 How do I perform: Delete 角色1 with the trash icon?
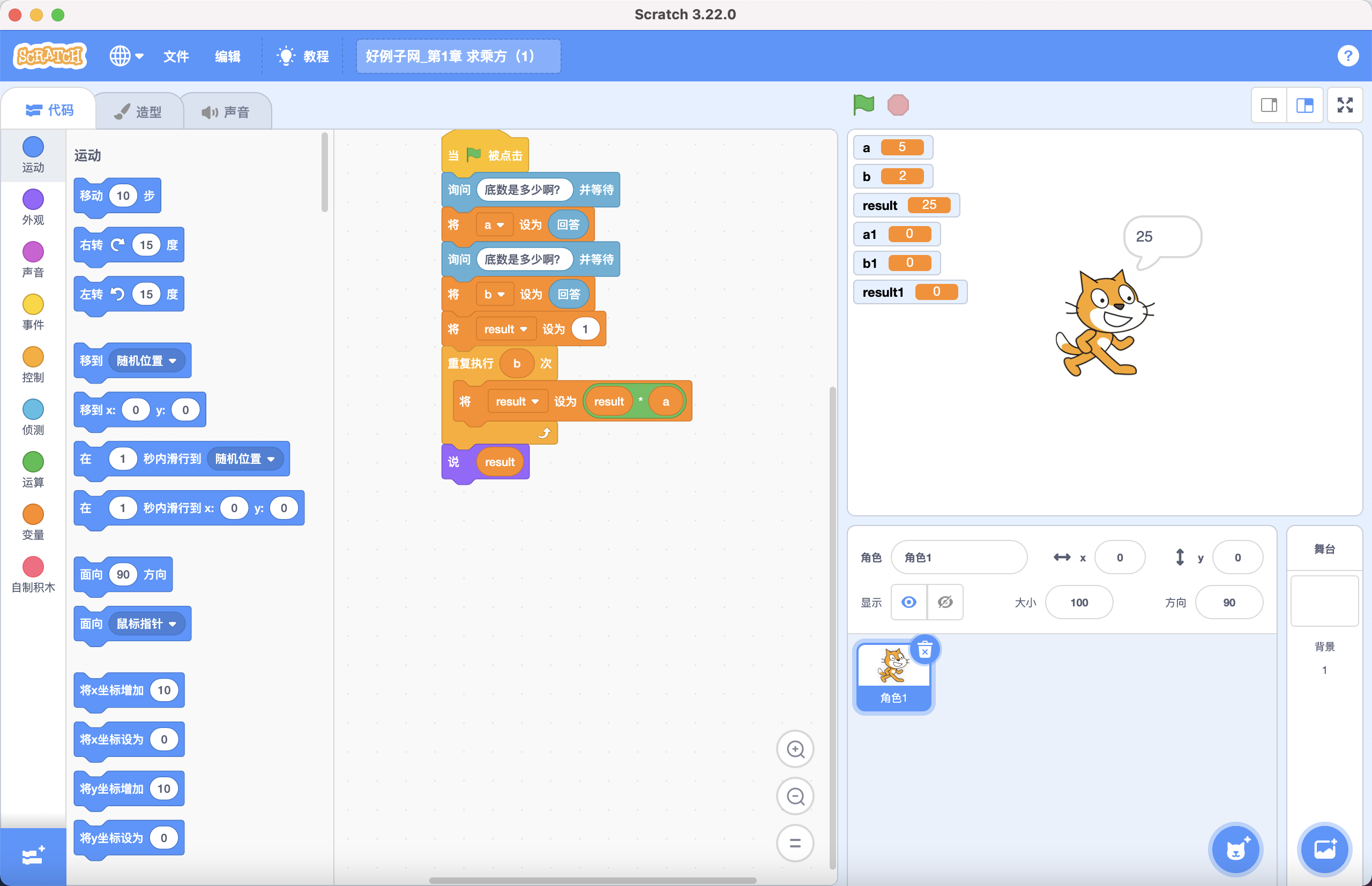[x=924, y=650]
